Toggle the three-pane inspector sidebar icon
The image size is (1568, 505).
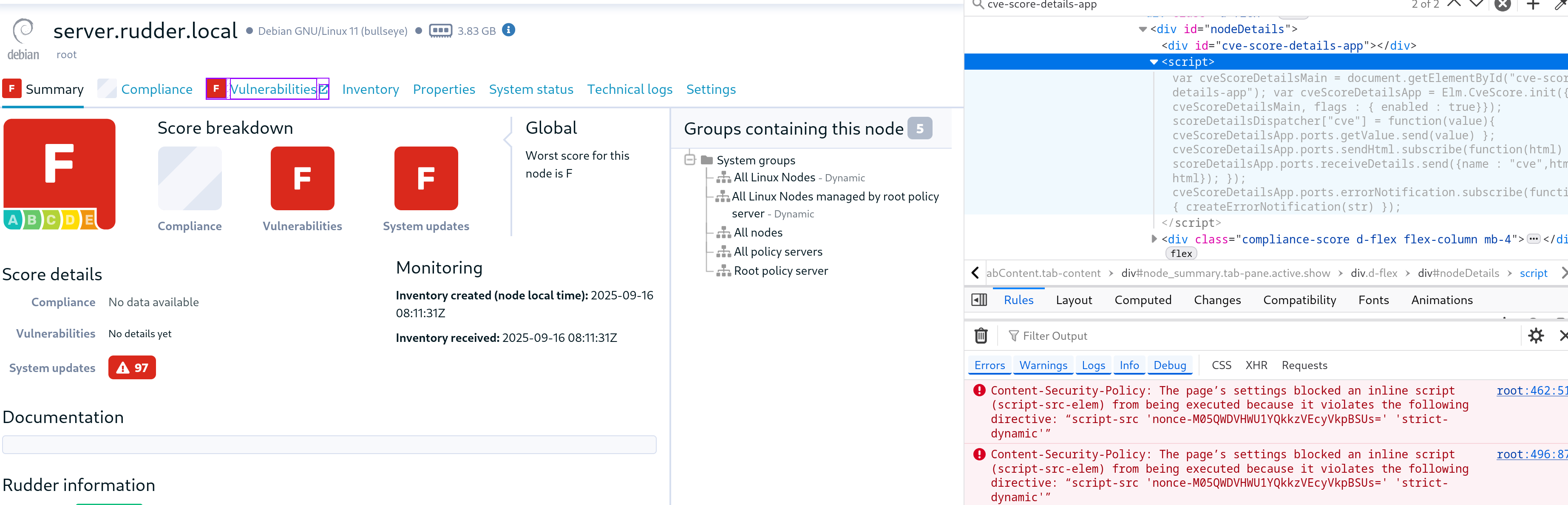coord(979,300)
